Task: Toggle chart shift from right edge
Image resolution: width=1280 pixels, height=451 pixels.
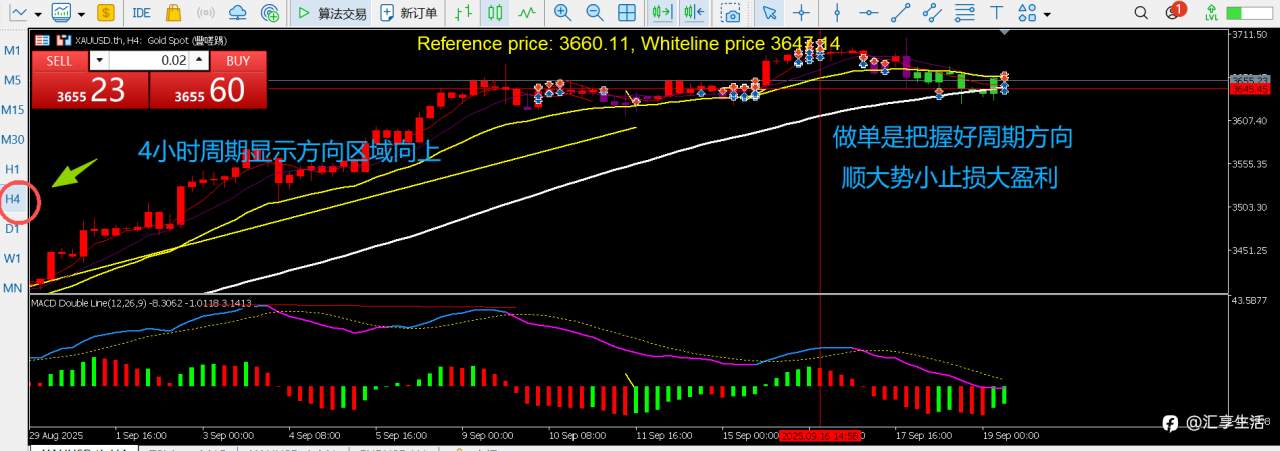Action: tap(694, 13)
